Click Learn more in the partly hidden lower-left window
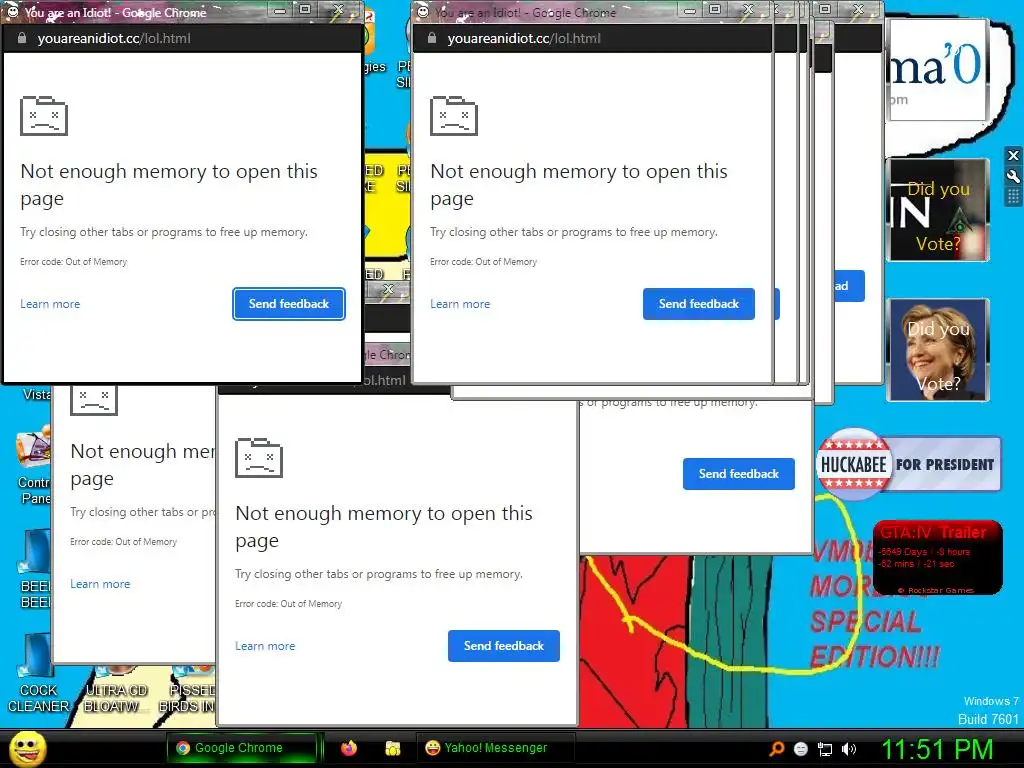Screen dimensions: 1024x768 [100, 584]
